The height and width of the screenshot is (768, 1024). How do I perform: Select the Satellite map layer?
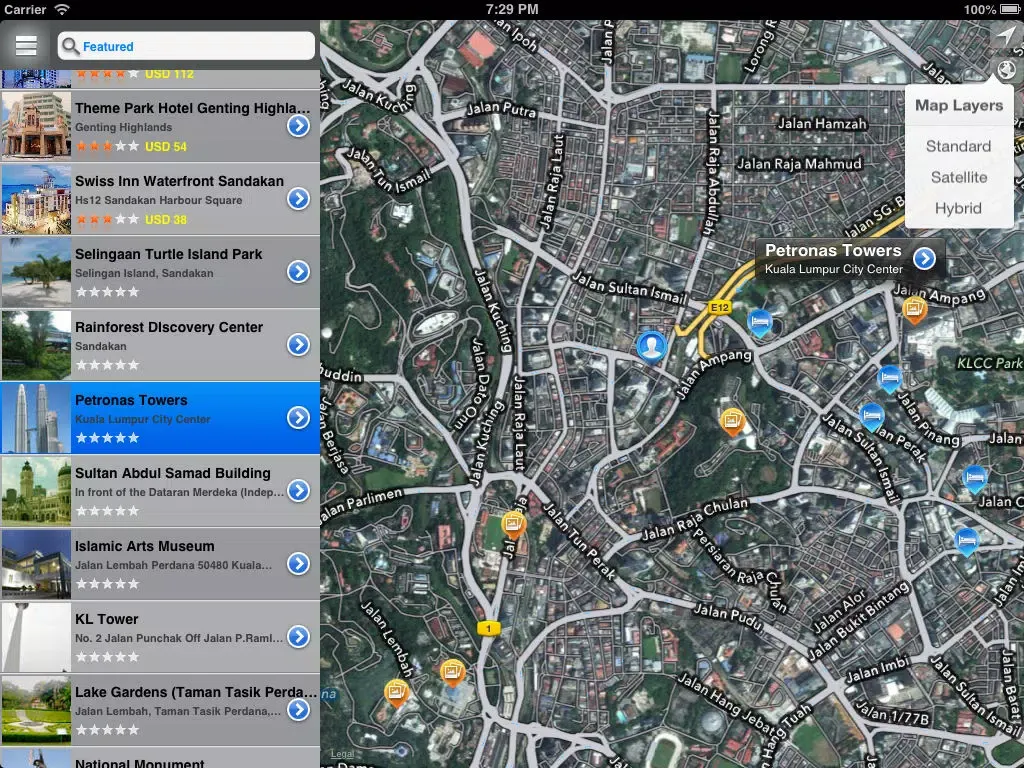(959, 177)
